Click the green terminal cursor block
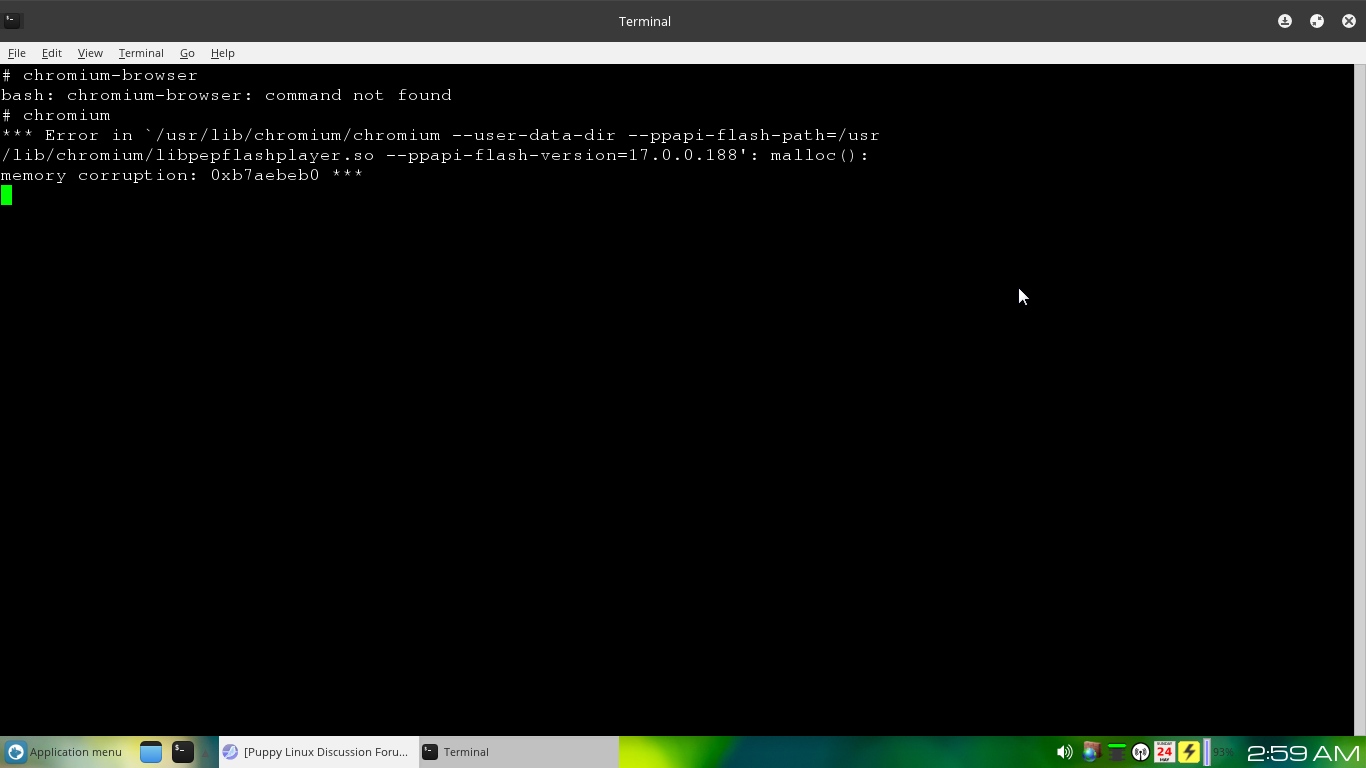Image resolution: width=1366 pixels, height=768 pixels. click(6, 195)
